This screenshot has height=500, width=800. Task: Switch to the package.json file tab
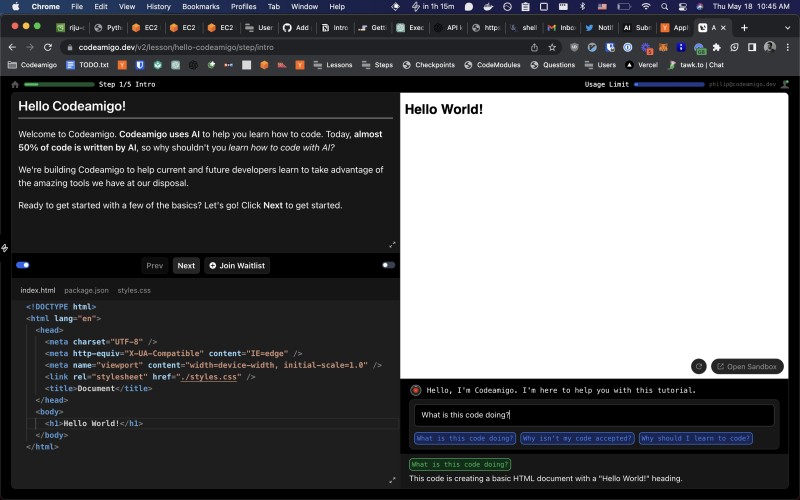click(86, 290)
